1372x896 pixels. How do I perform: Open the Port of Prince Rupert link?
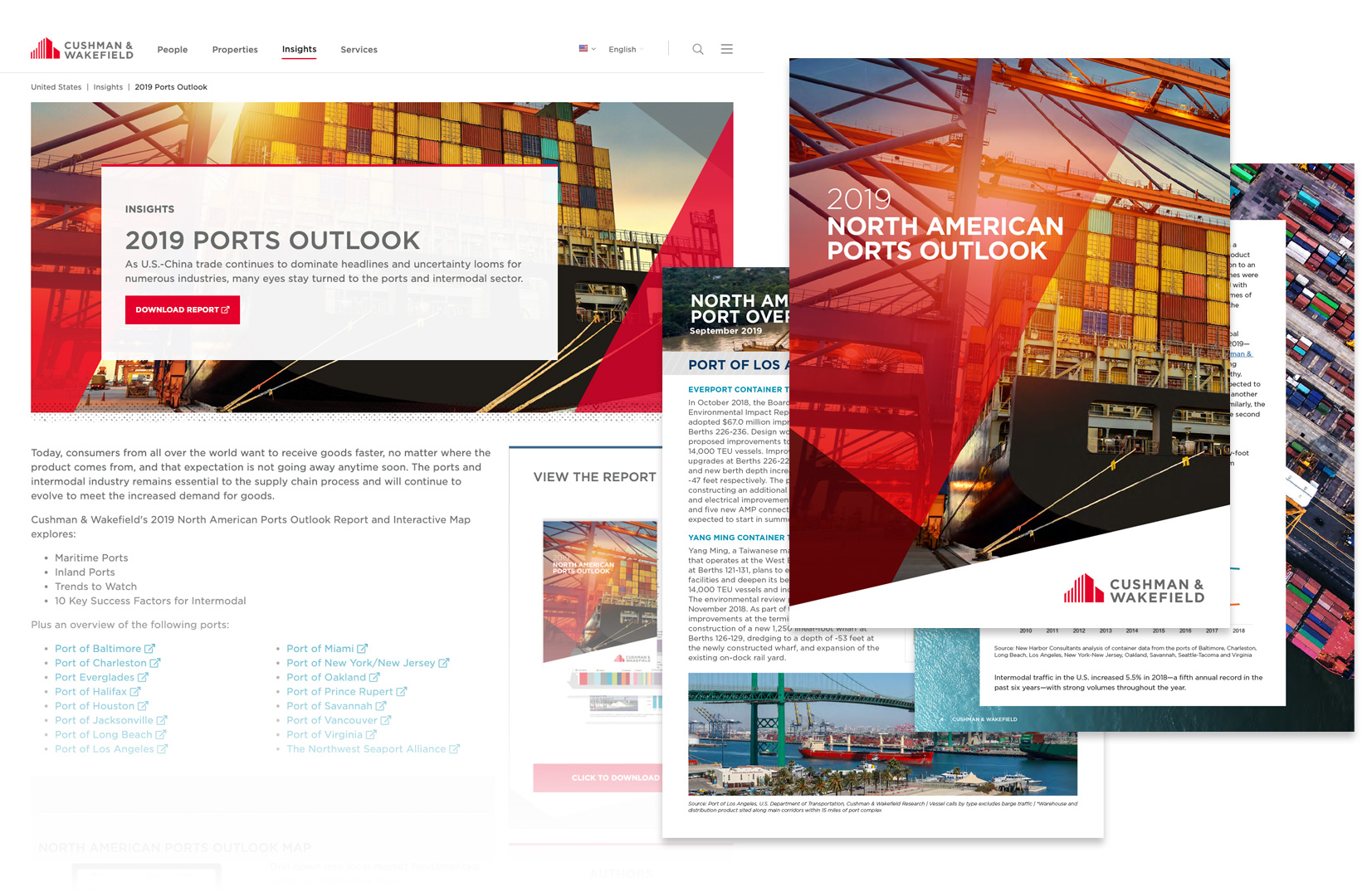pyautogui.click(x=339, y=691)
